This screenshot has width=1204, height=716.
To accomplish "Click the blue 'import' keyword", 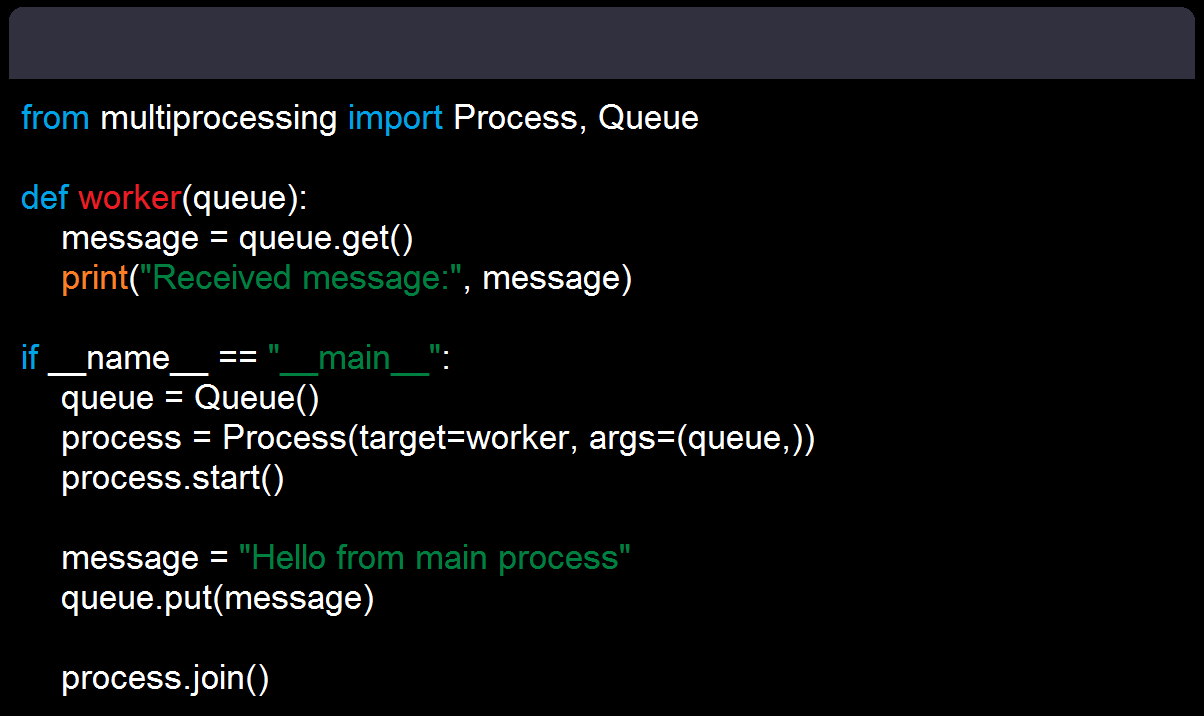I will coord(395,118).
